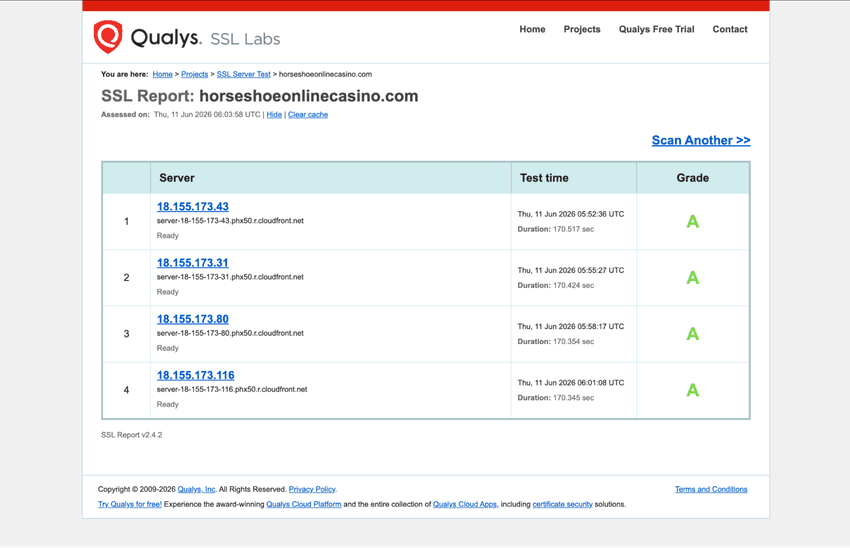Click hostname server-18-155-173-31.phx50.r.cloudfront.net
This screenshot has height=548, width=850.
point(230,277)
